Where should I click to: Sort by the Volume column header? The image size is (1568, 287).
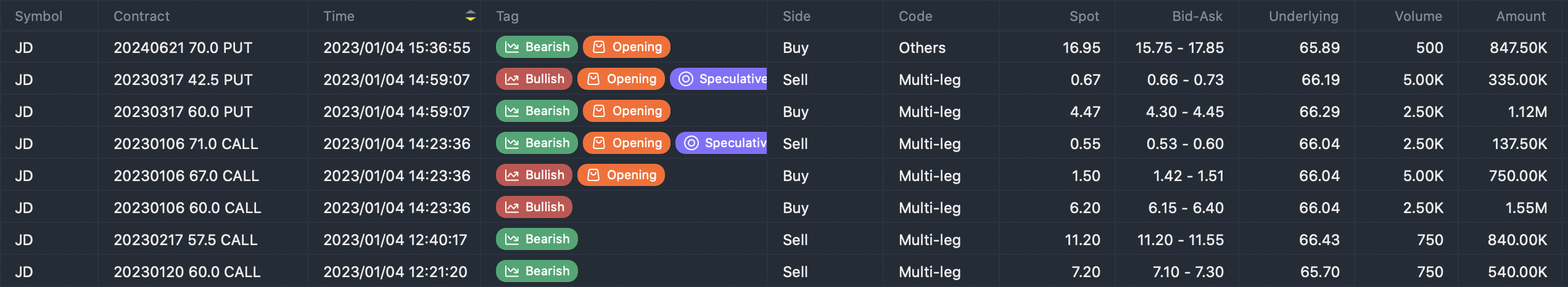(1418, 16)
